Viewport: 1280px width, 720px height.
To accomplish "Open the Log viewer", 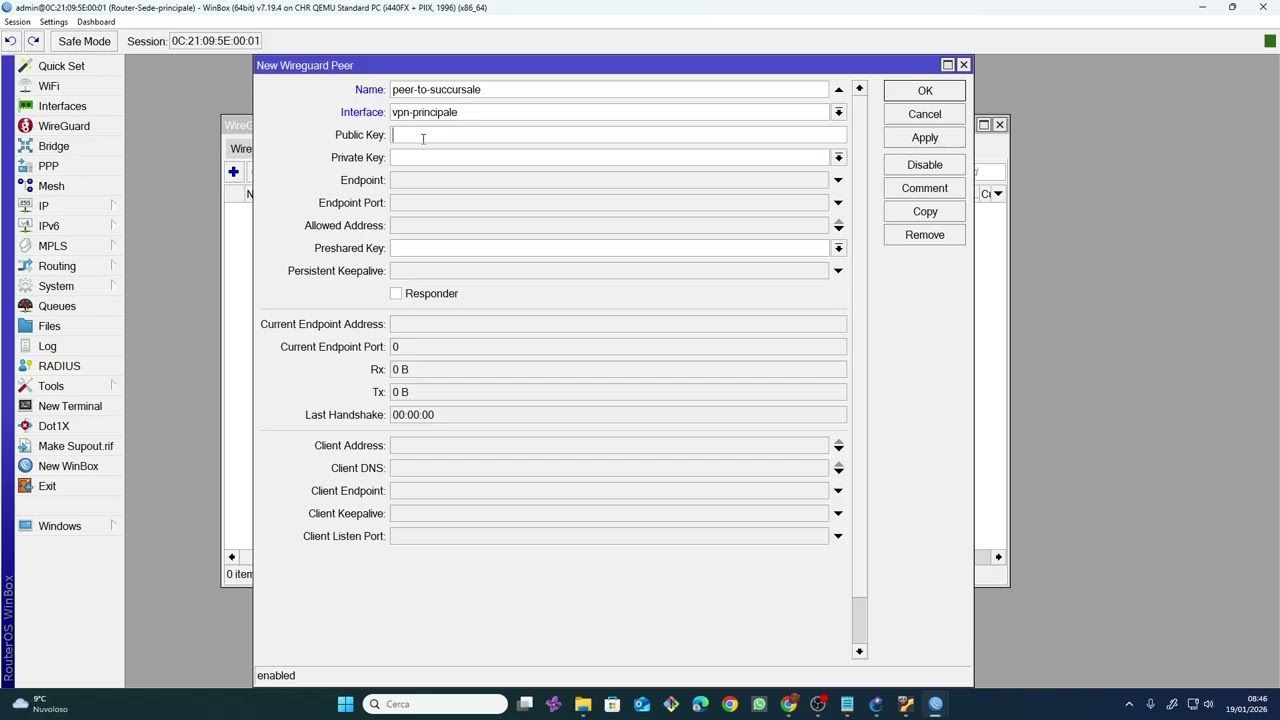I will [x=47, y=346].
